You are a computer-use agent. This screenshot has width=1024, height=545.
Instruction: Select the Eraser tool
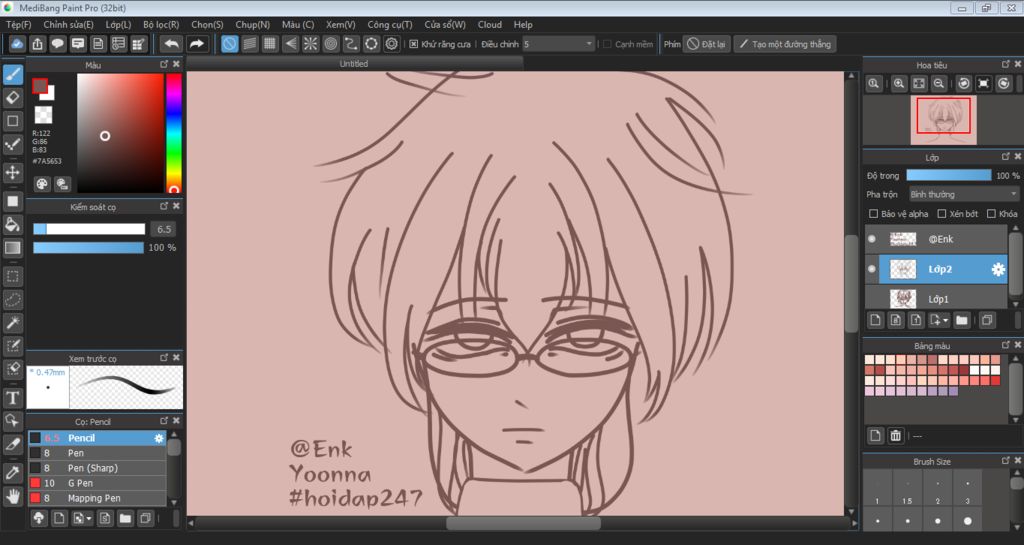point(12,98)
